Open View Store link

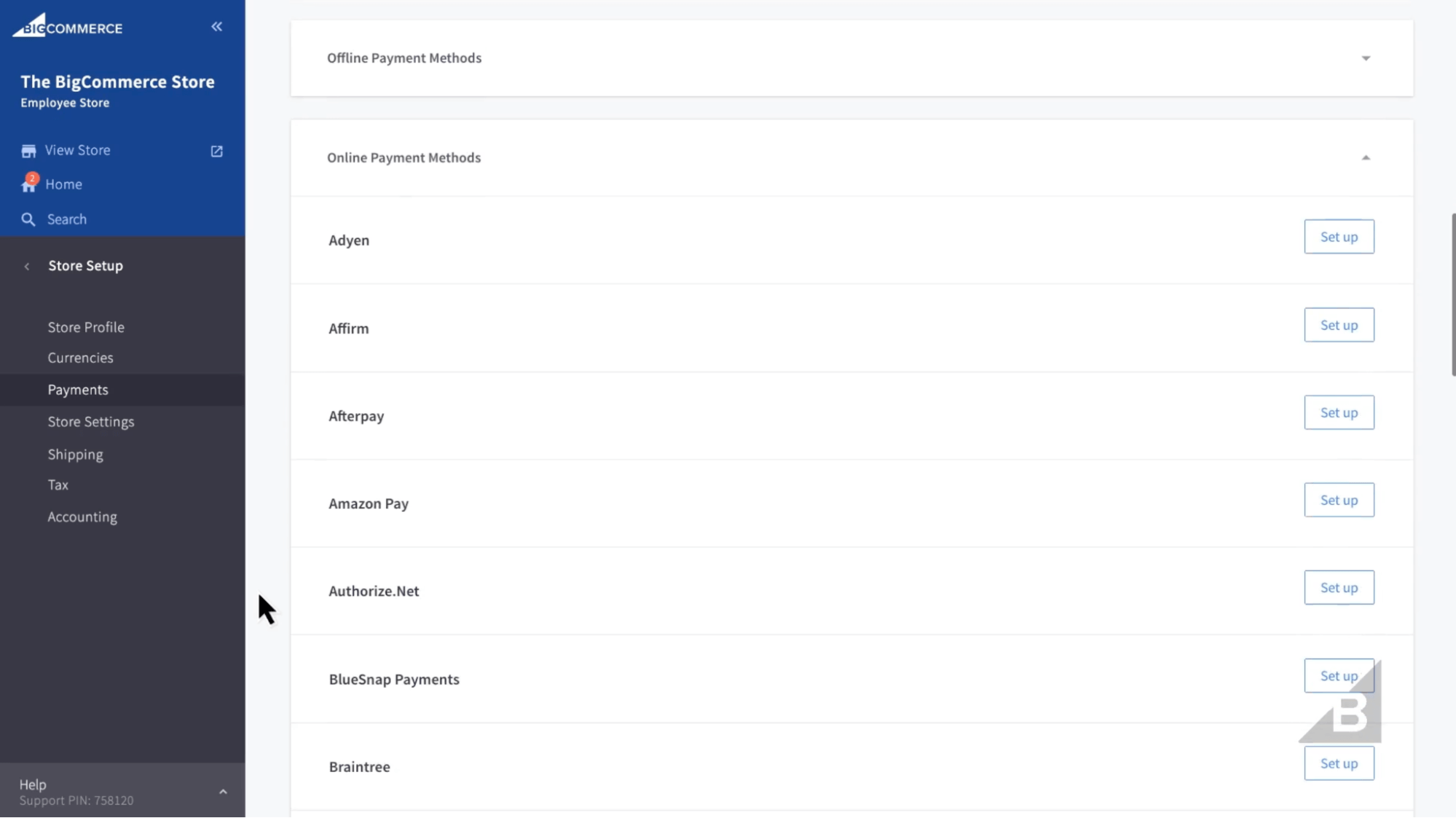pyautogui.click(x=78, y=150)
